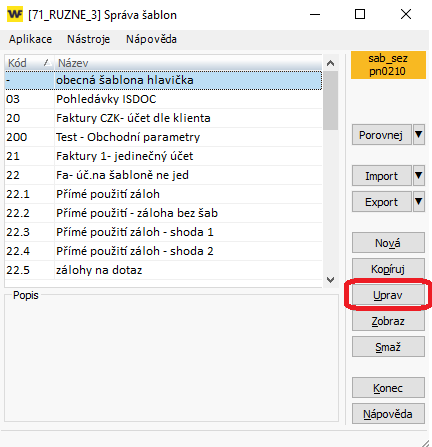Click the Zobraz button
Image resolution: width=432 pixels, height=447 pixels.
(388, 321)
